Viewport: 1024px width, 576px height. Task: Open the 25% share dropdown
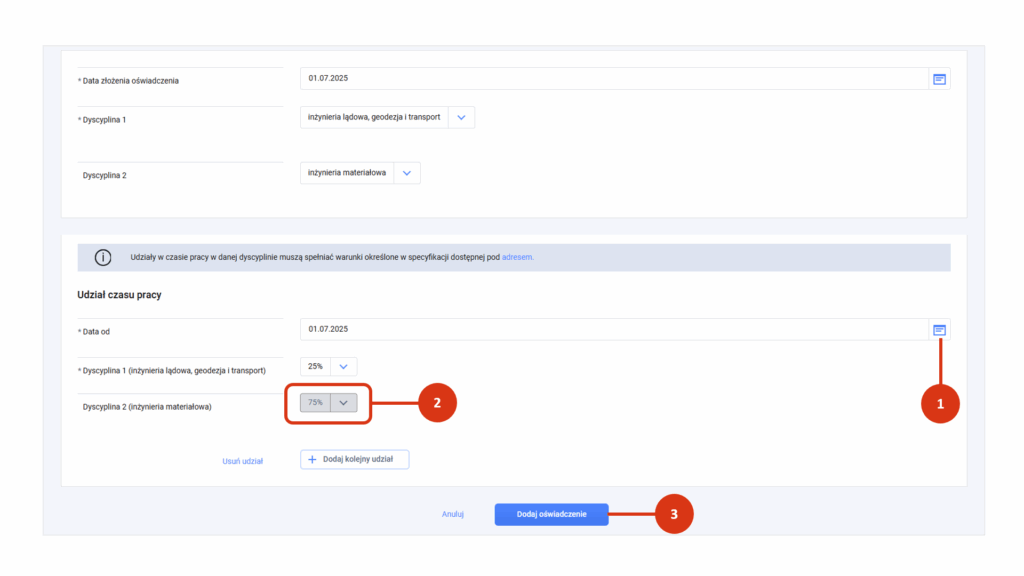point(328,366)
